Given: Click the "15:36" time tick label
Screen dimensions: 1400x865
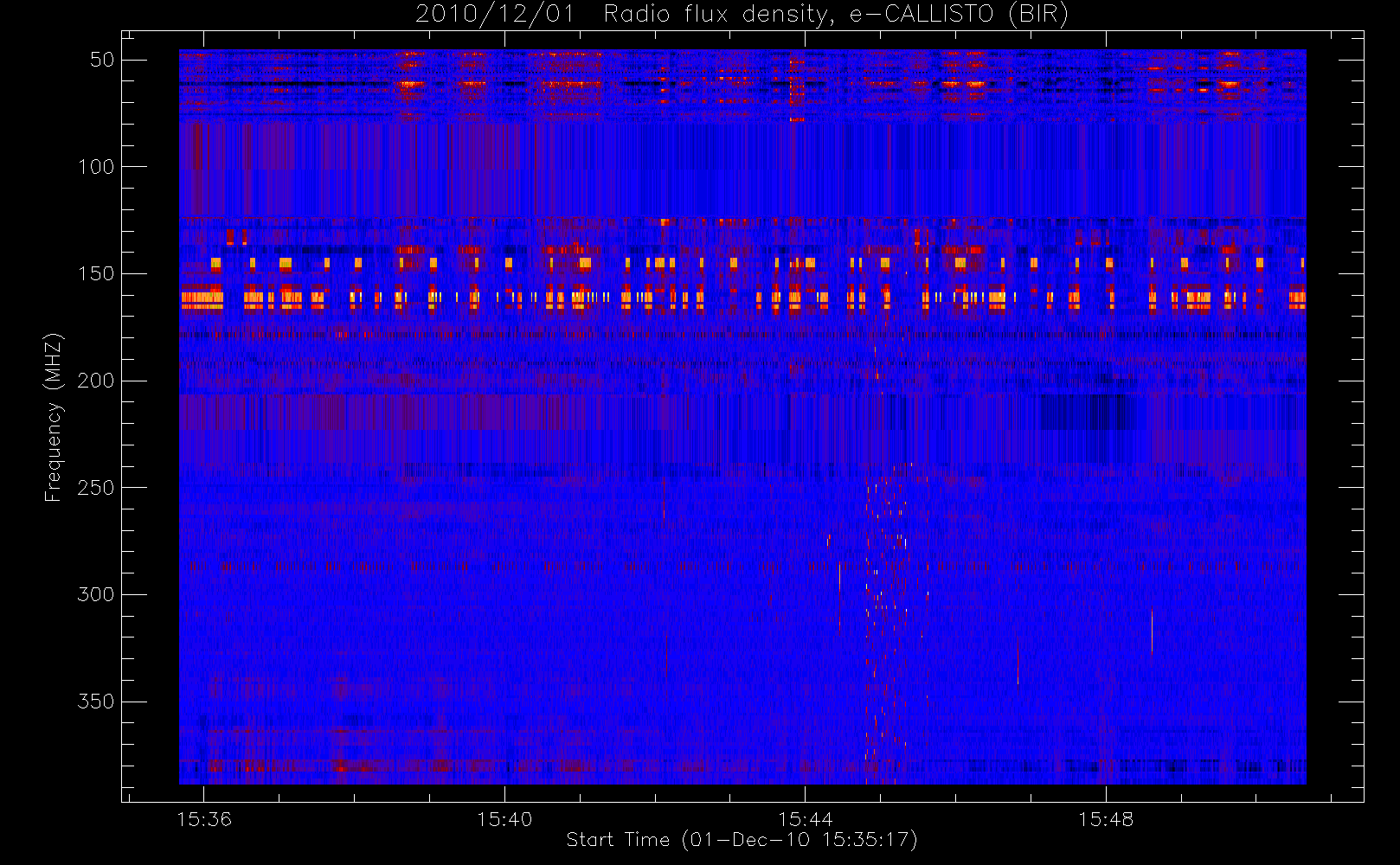Looking at the screenshot, I should (x=204, y=819).
